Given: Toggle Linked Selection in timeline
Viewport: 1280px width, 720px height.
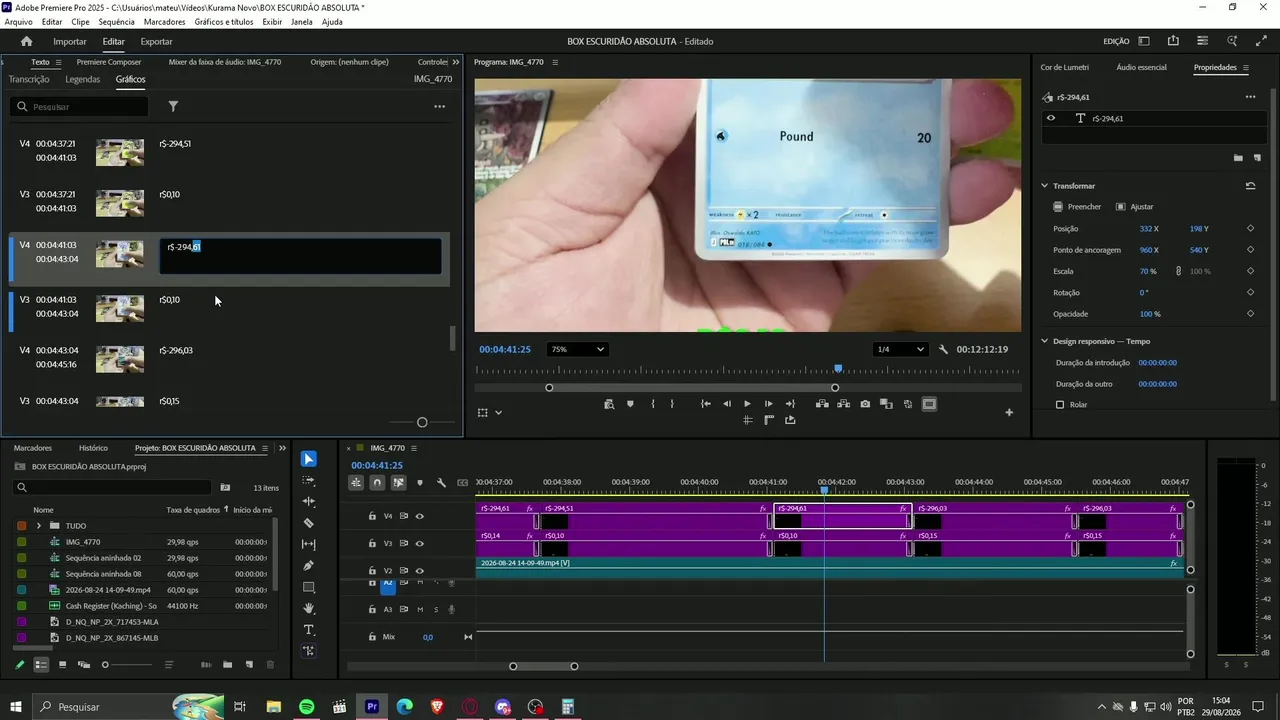Looking at the screenshot, I should tap(398, 483).
